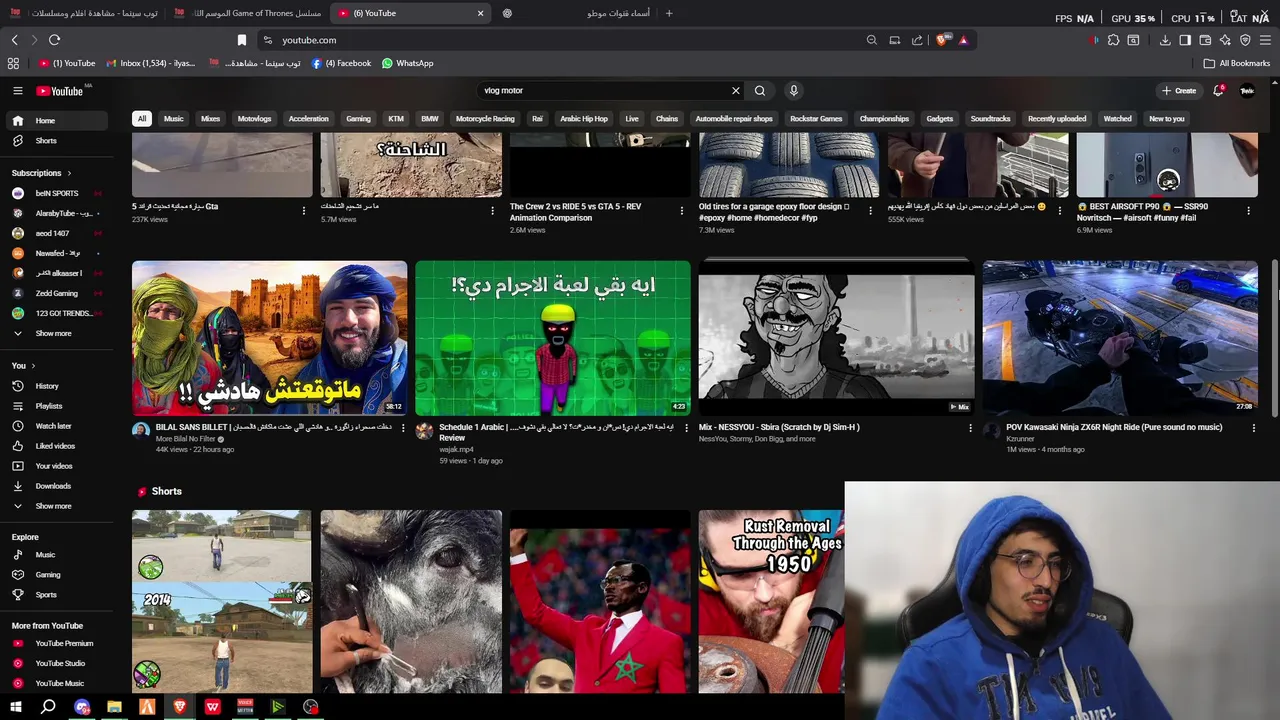
Task: Click the search magnifier button
Action: [x=760, y=91]
